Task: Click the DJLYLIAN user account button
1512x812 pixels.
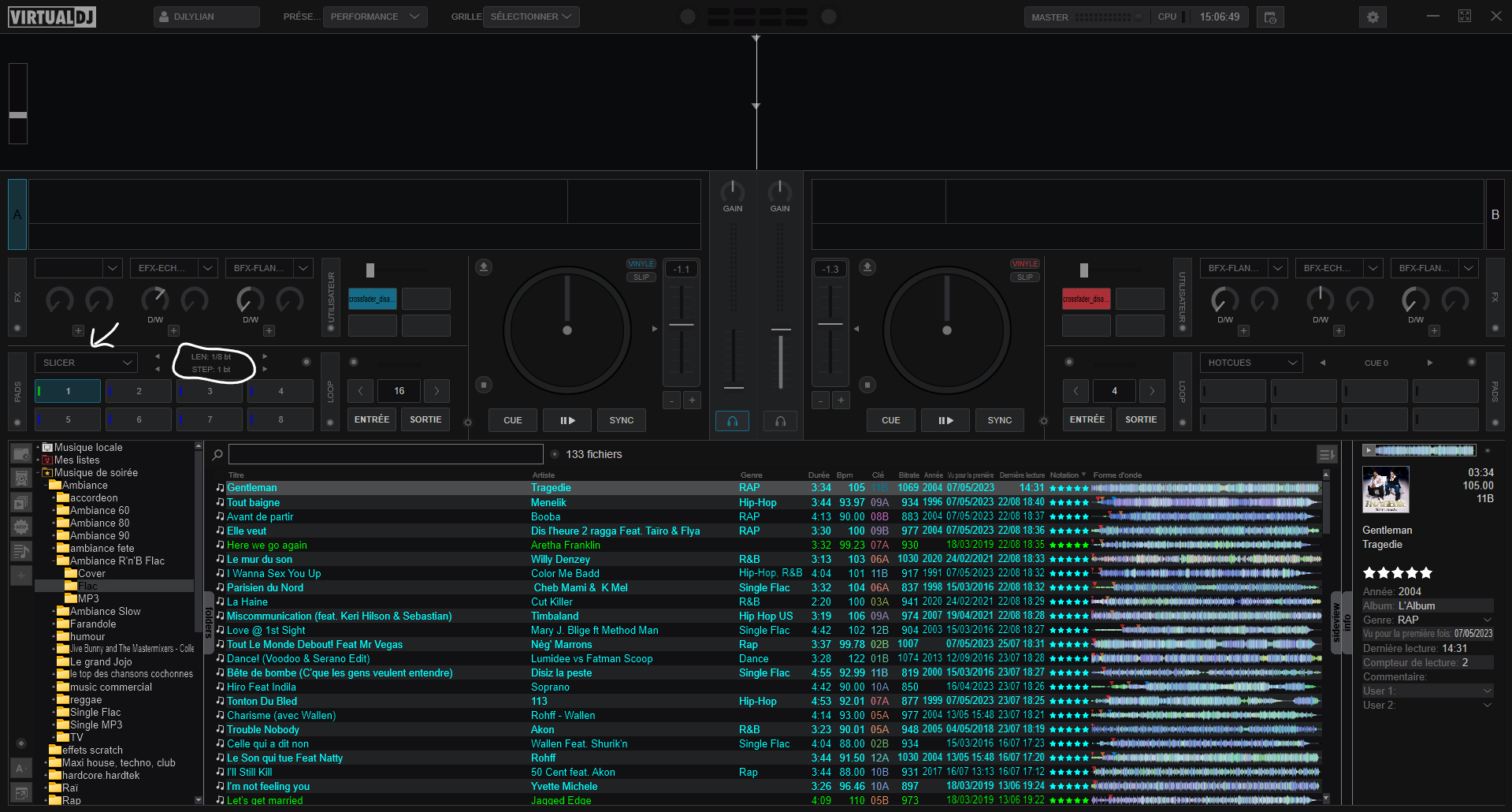Action: [x=206, y=17]
